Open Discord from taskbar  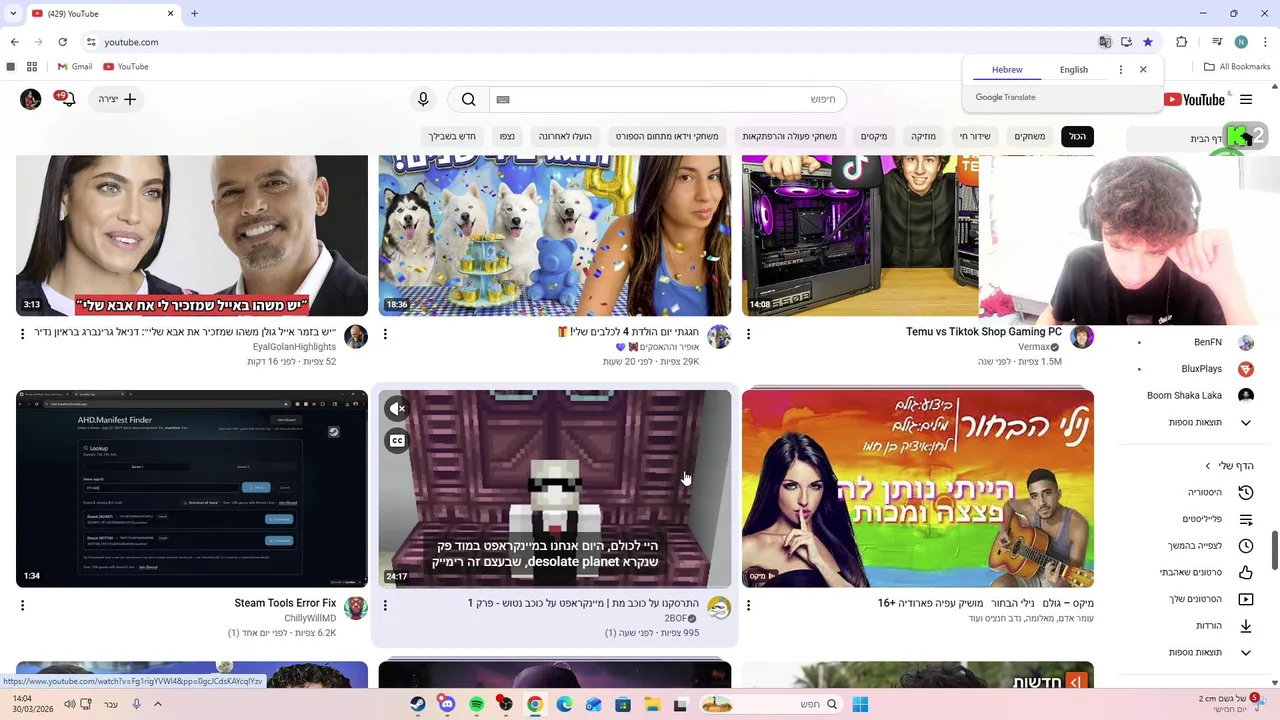(447, 704)
